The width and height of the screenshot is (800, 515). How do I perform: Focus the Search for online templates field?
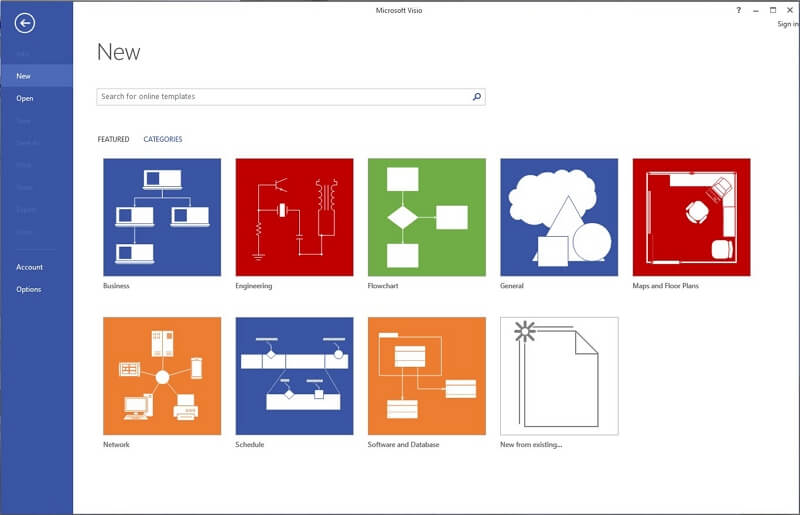tap(291, 96)
